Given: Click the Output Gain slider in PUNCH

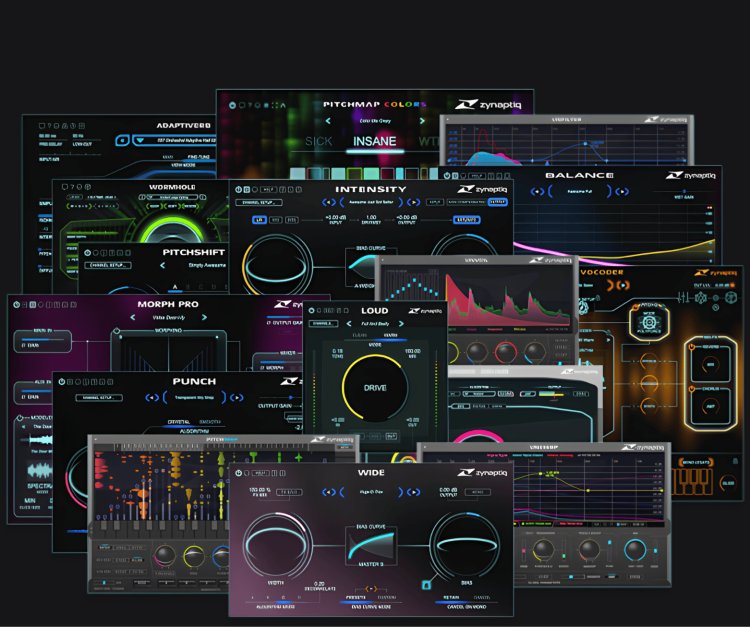Looking at the screenshot, I should tap(280, 398).
